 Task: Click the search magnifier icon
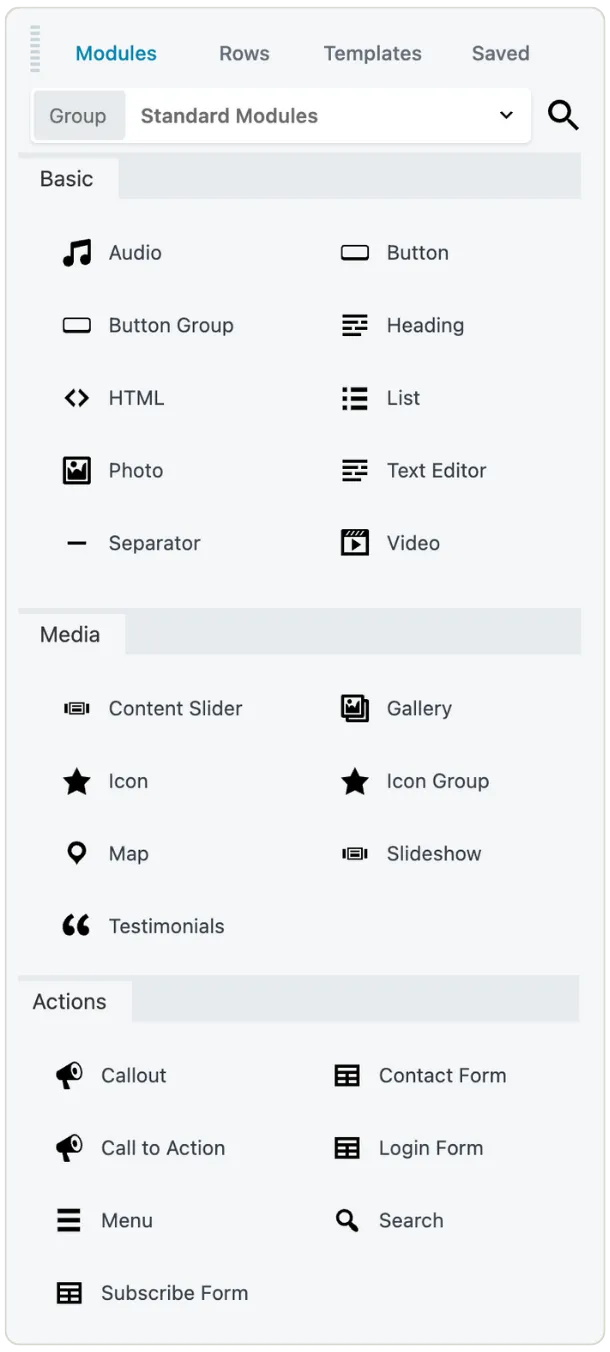(x=563, y=115)
